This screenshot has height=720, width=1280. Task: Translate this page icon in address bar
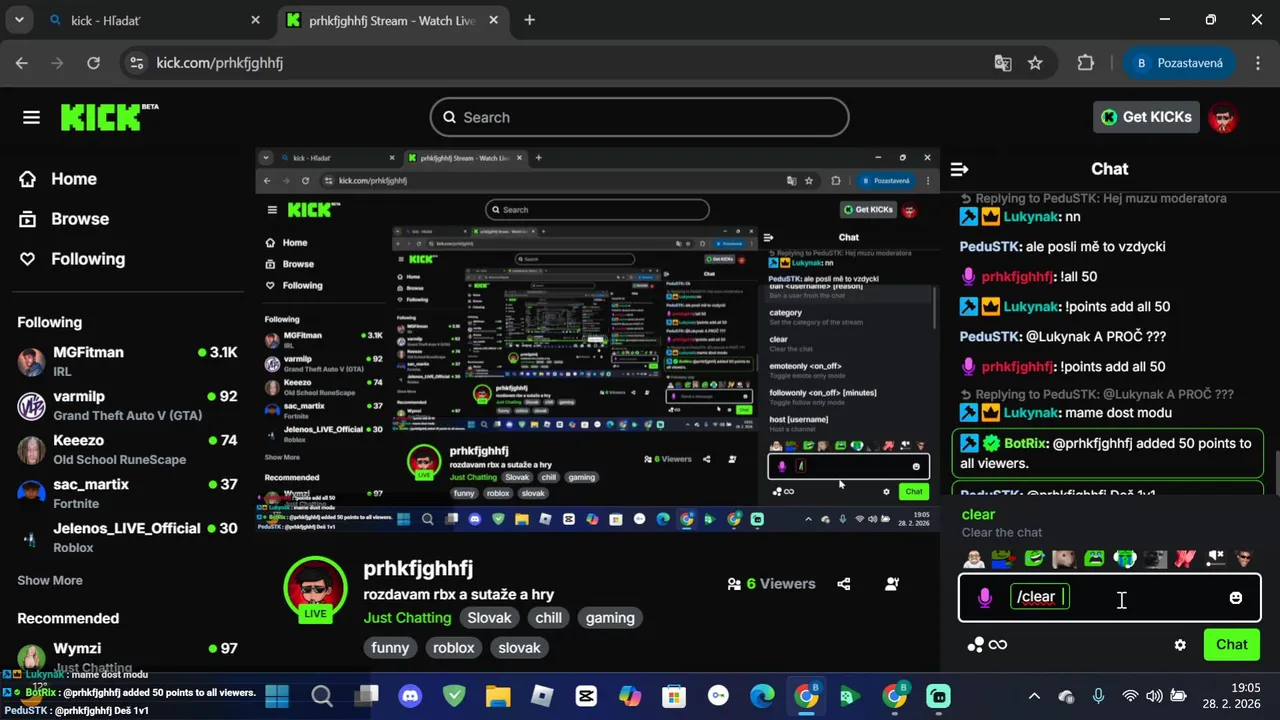[1003, 63]
